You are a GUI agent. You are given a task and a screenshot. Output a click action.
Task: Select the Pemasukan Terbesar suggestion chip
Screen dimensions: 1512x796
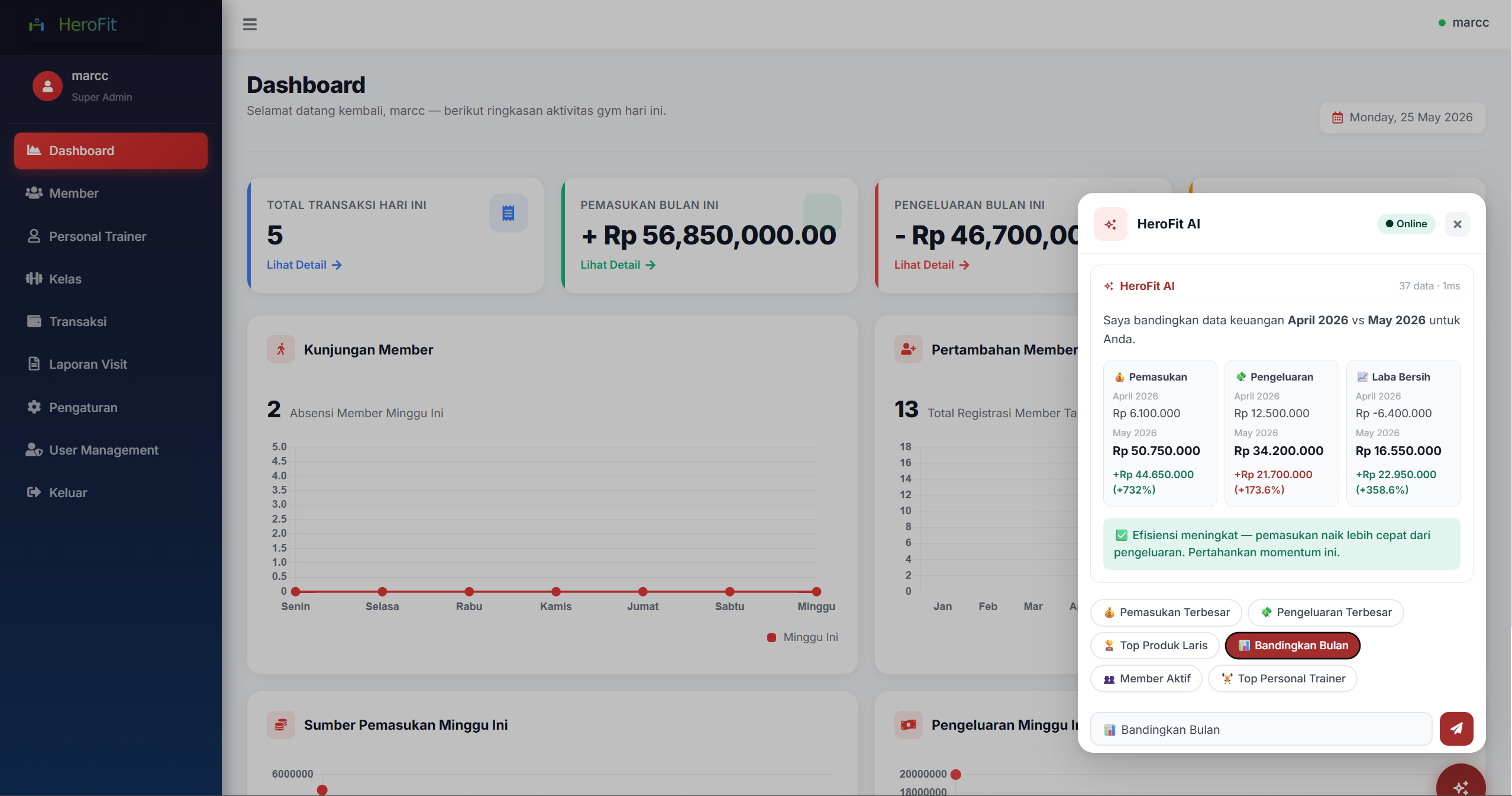[x=1166, y=612]
